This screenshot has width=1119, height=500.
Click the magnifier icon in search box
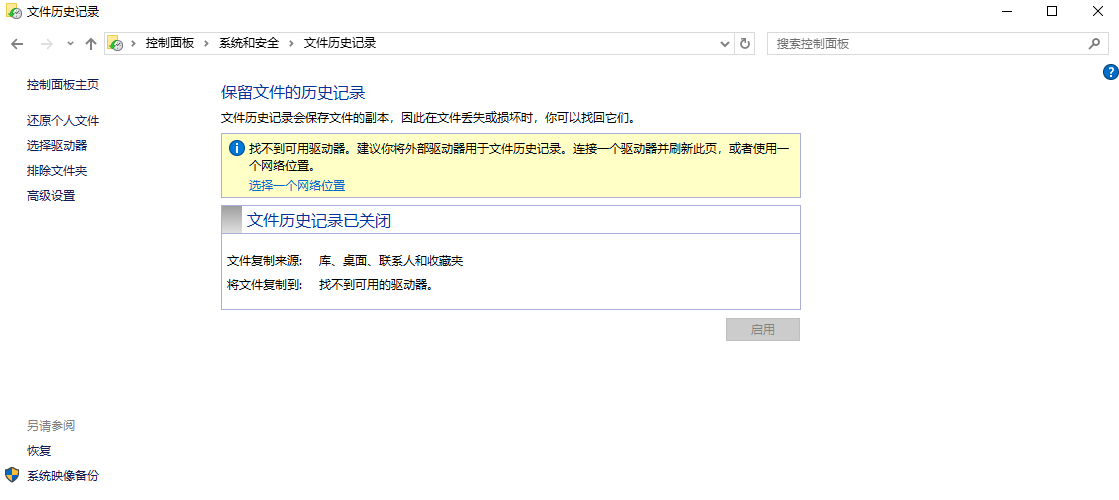(1094, 44)
